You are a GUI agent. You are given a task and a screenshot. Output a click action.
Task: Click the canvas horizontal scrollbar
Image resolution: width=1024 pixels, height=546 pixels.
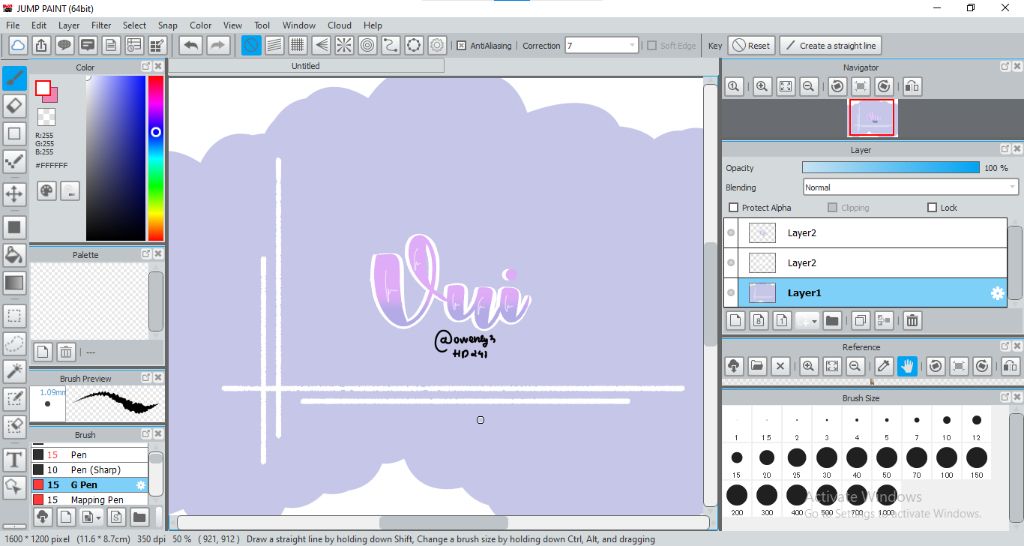tap(443, 522)
